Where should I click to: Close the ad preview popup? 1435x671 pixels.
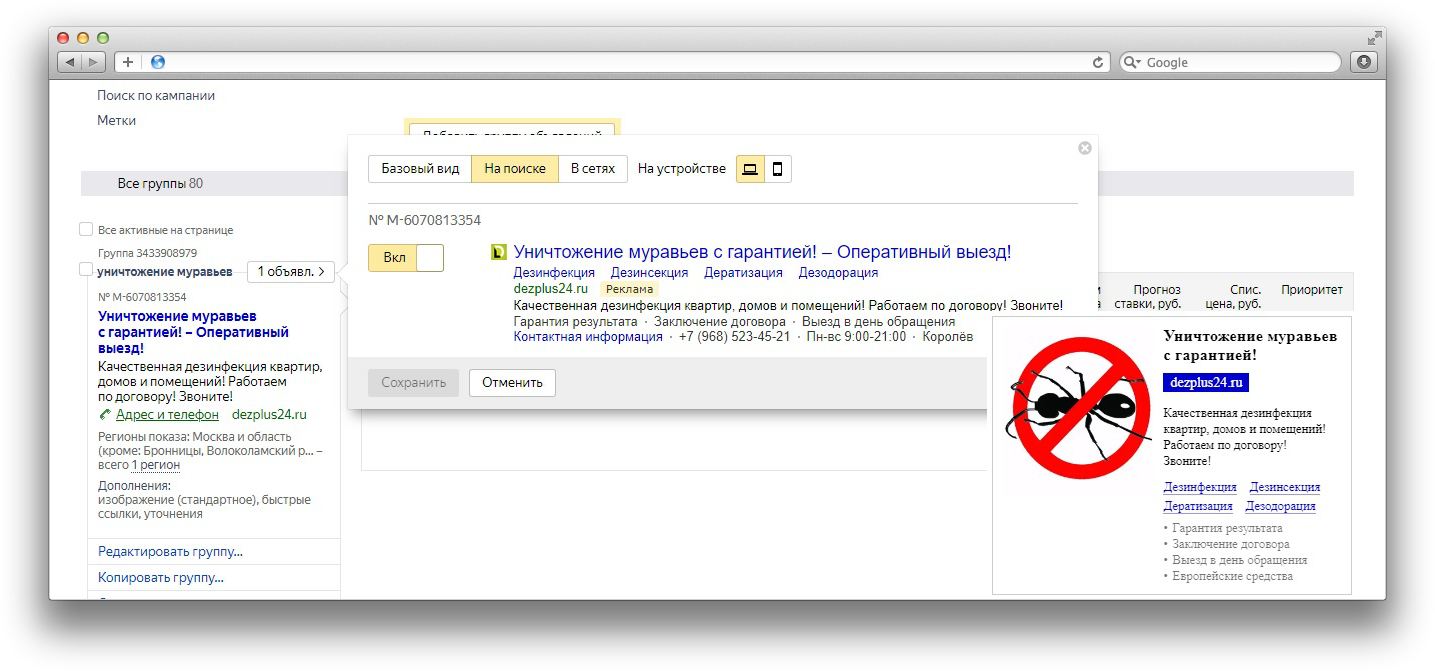pyautogui.click(x=1084, y=148)
